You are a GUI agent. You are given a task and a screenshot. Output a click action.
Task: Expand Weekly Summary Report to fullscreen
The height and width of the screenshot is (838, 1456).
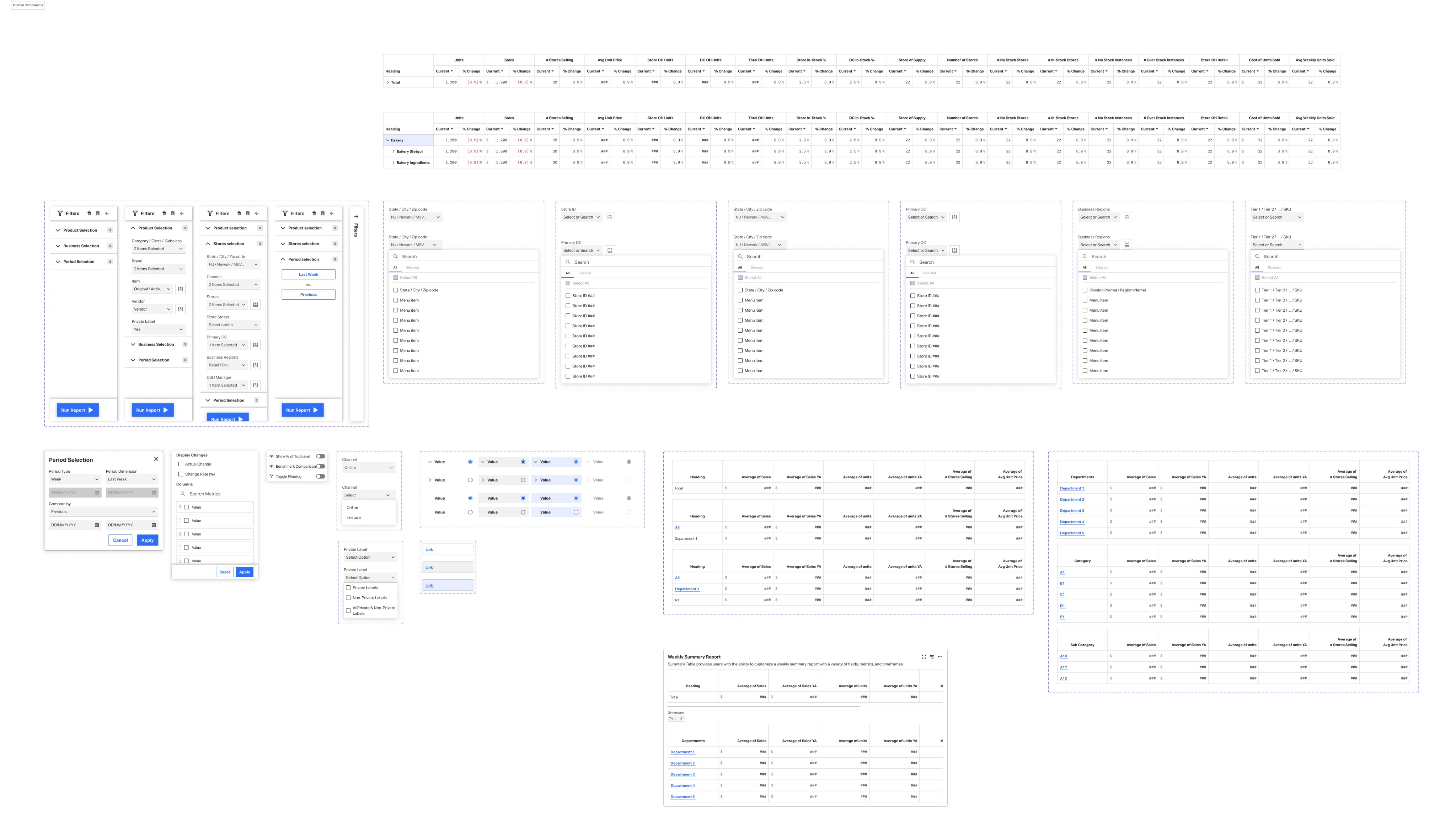pos(924,657)
